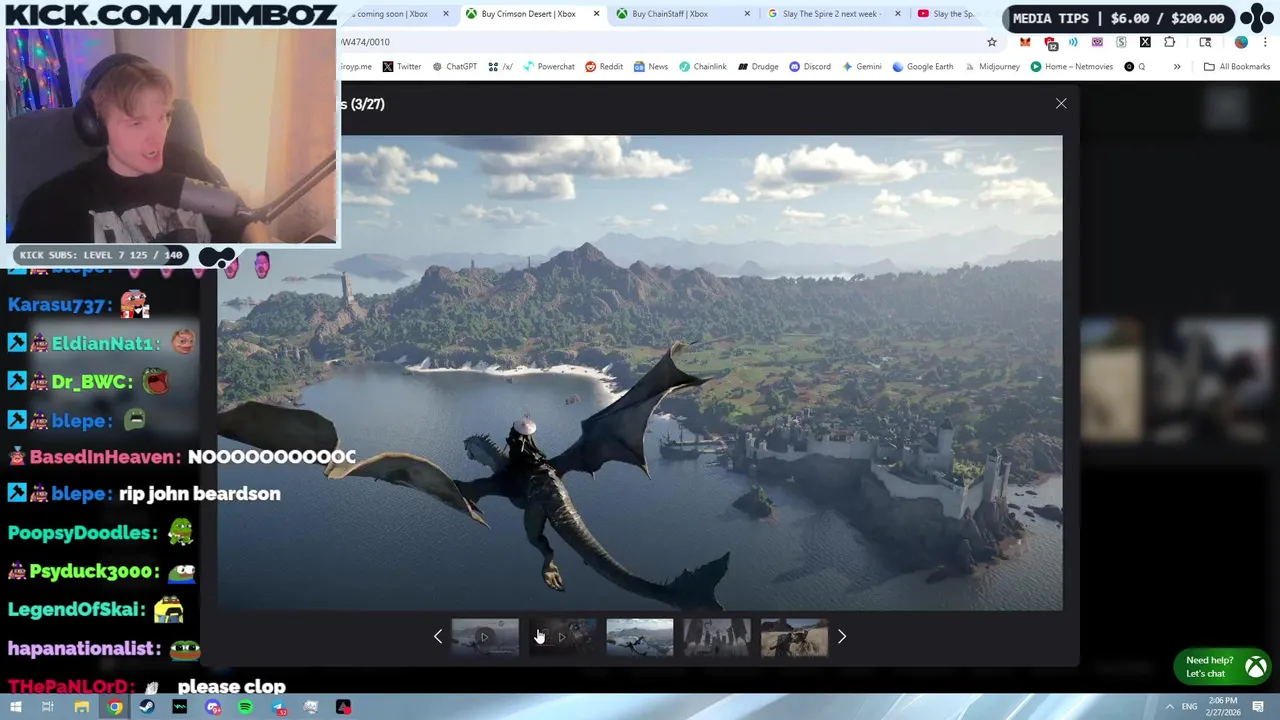
Task: Open the Discord bookmark
Action: (x=810, y=67)
